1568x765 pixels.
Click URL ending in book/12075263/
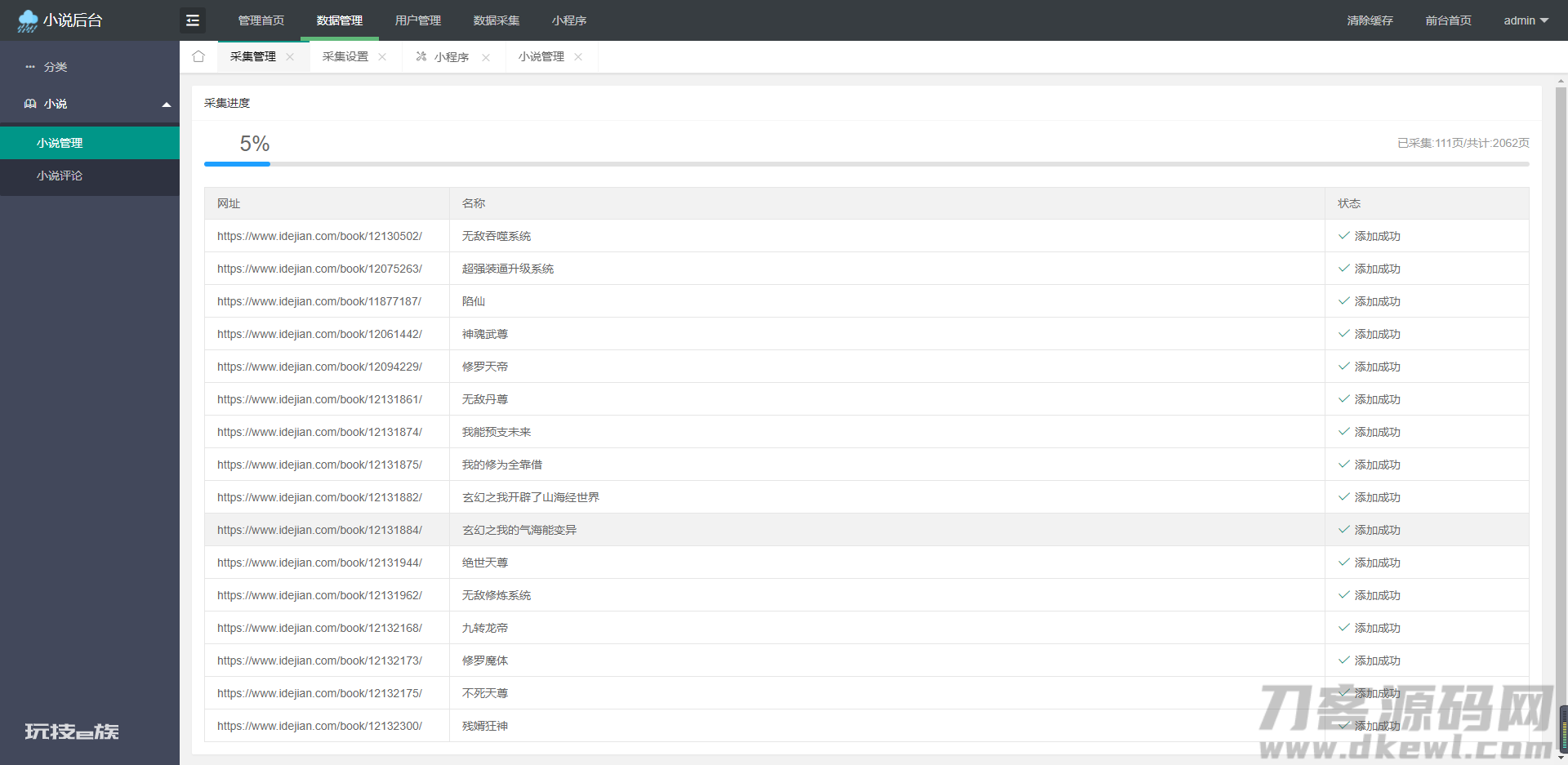point(319,269)
